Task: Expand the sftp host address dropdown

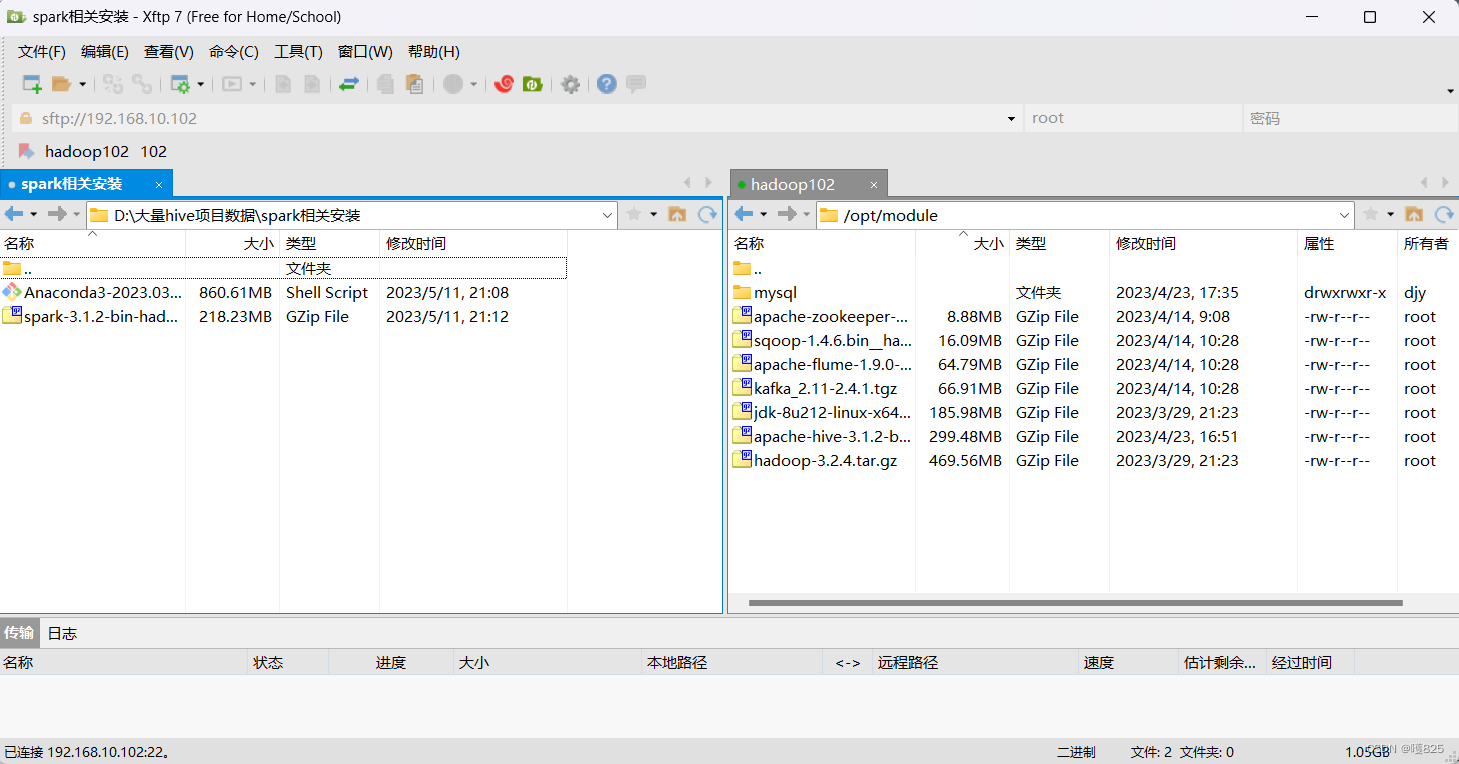Action: (x=1010, y=119)
